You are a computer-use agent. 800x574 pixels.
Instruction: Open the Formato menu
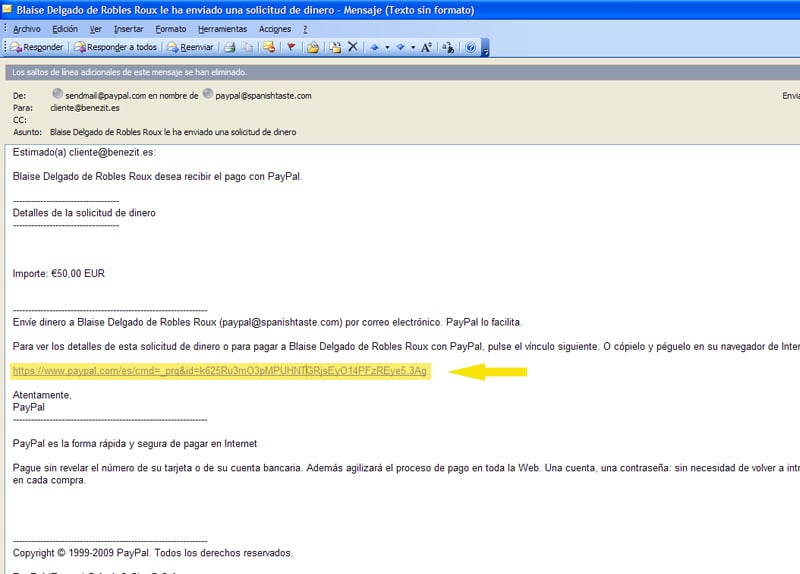click(171, 29)
